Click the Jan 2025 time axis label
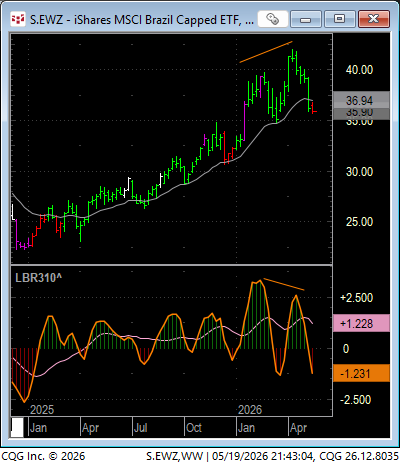The height and width of the screenshot is (464, 400). tap(38, 428)
